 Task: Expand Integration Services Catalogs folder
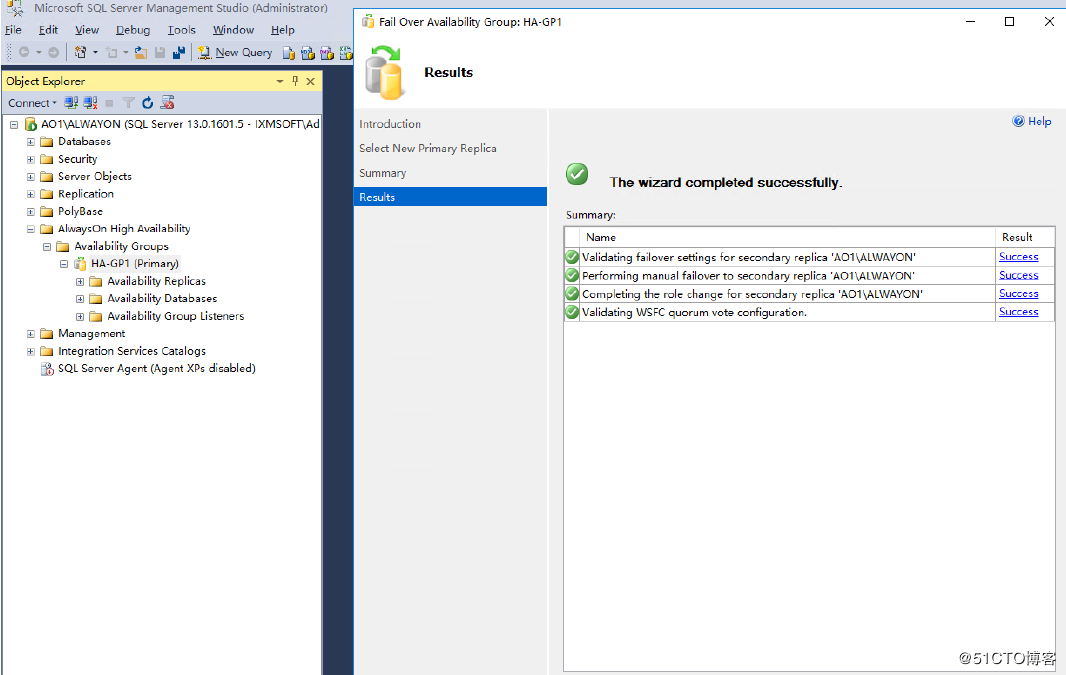click(x=31, y=351)
